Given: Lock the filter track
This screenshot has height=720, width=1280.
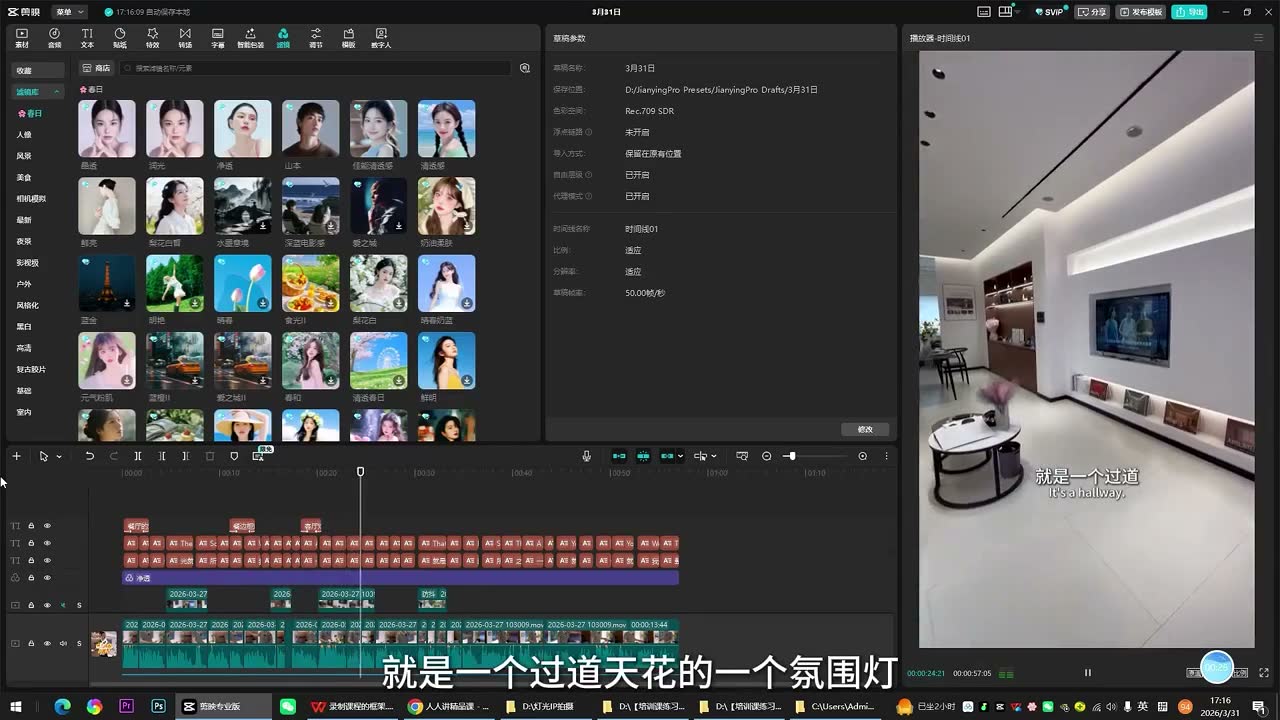Looking at the screenshot, I should tap(31, 578).
